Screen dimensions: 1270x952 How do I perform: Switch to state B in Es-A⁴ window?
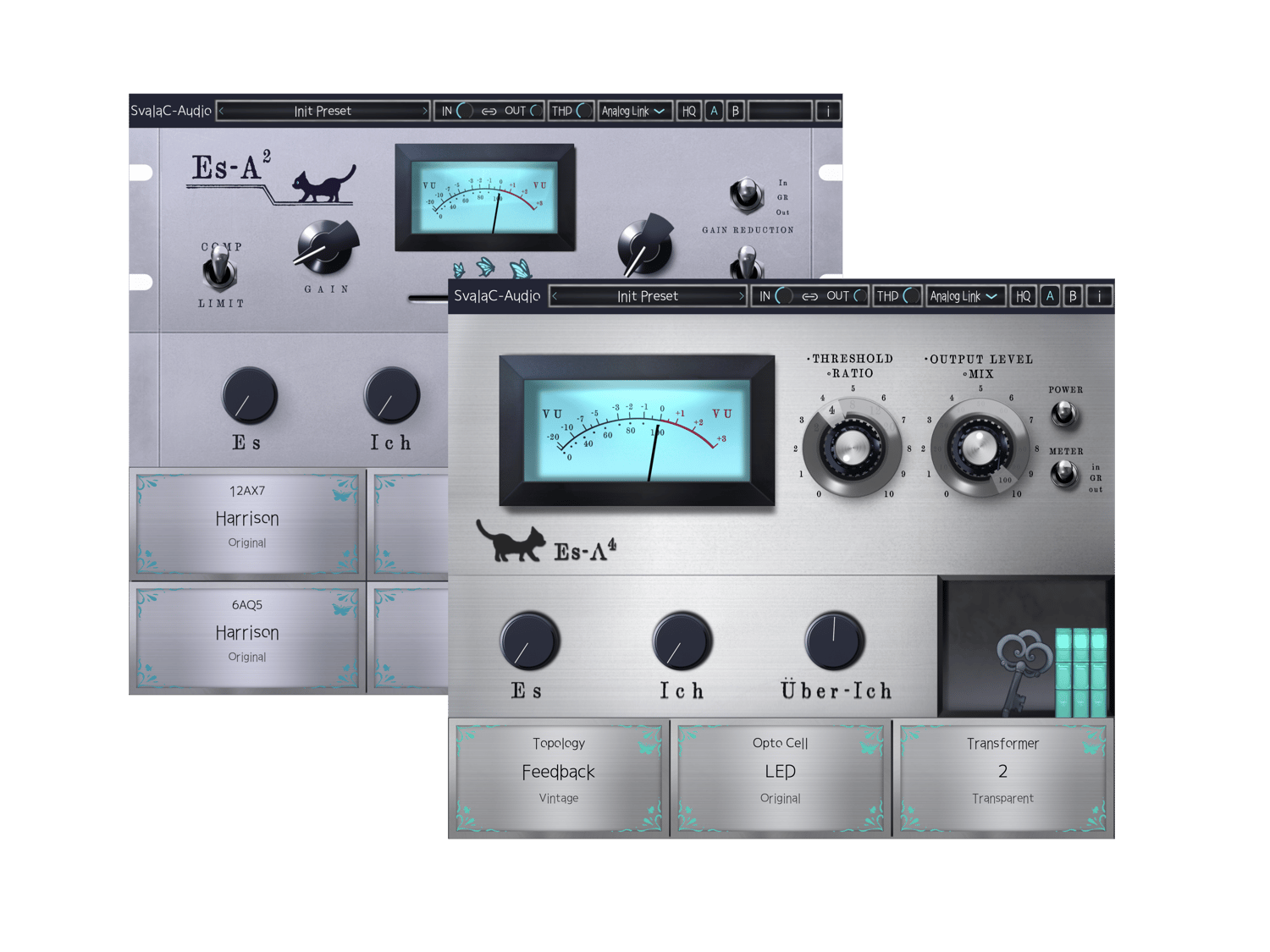pyautogui.click(x=1073, y=296)
